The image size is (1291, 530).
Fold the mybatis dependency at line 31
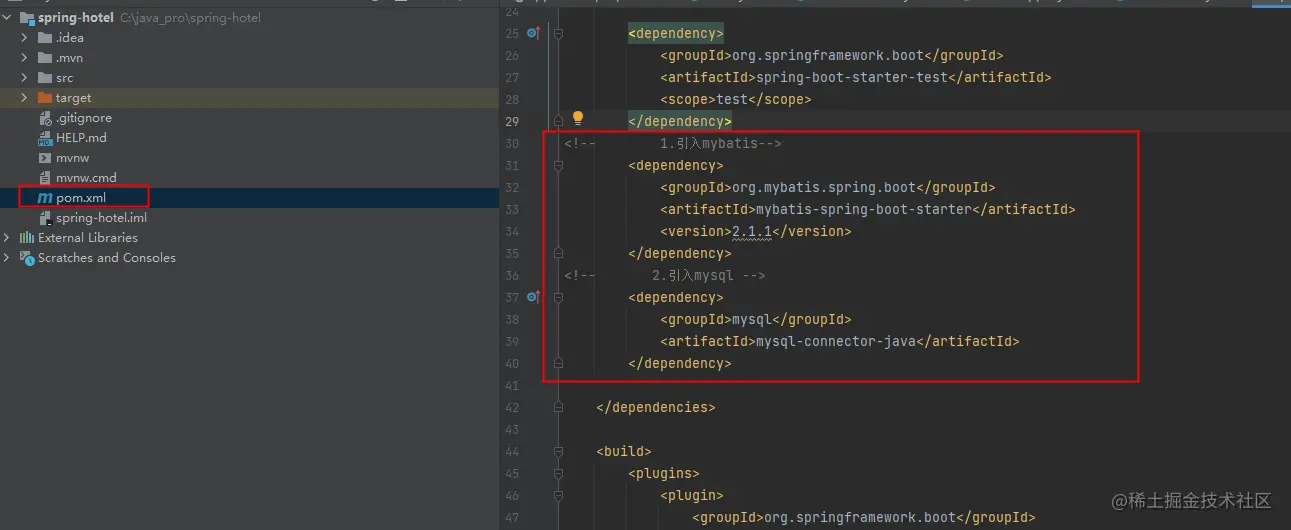pos(558,165)
